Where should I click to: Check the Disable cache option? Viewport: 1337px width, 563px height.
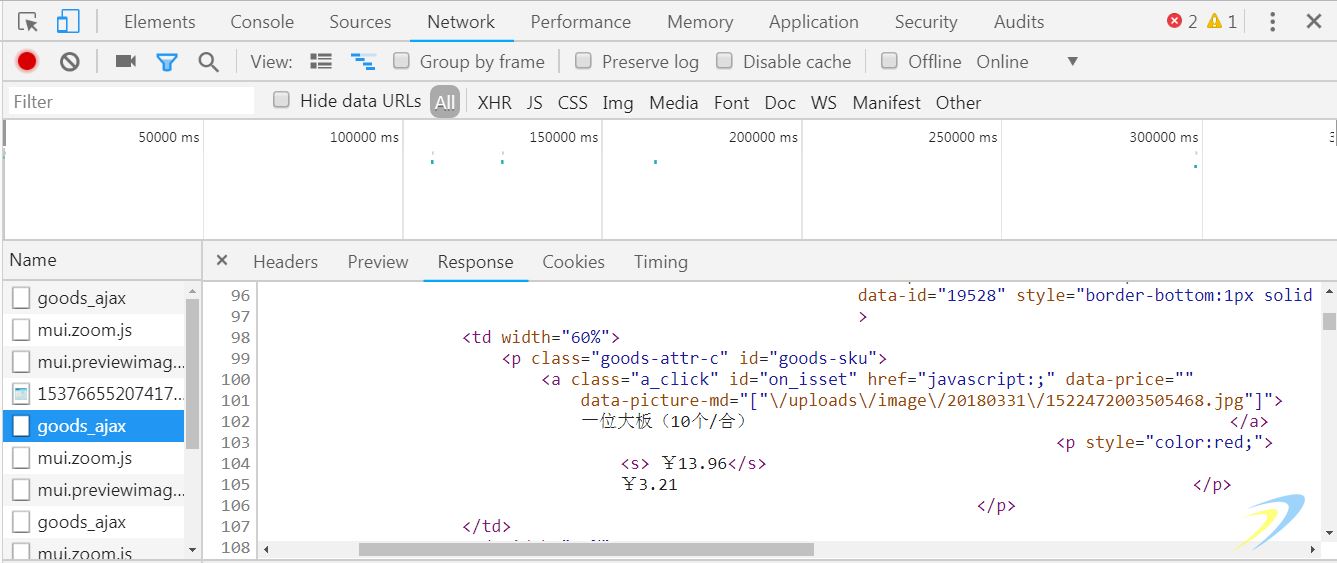point(725,61)
